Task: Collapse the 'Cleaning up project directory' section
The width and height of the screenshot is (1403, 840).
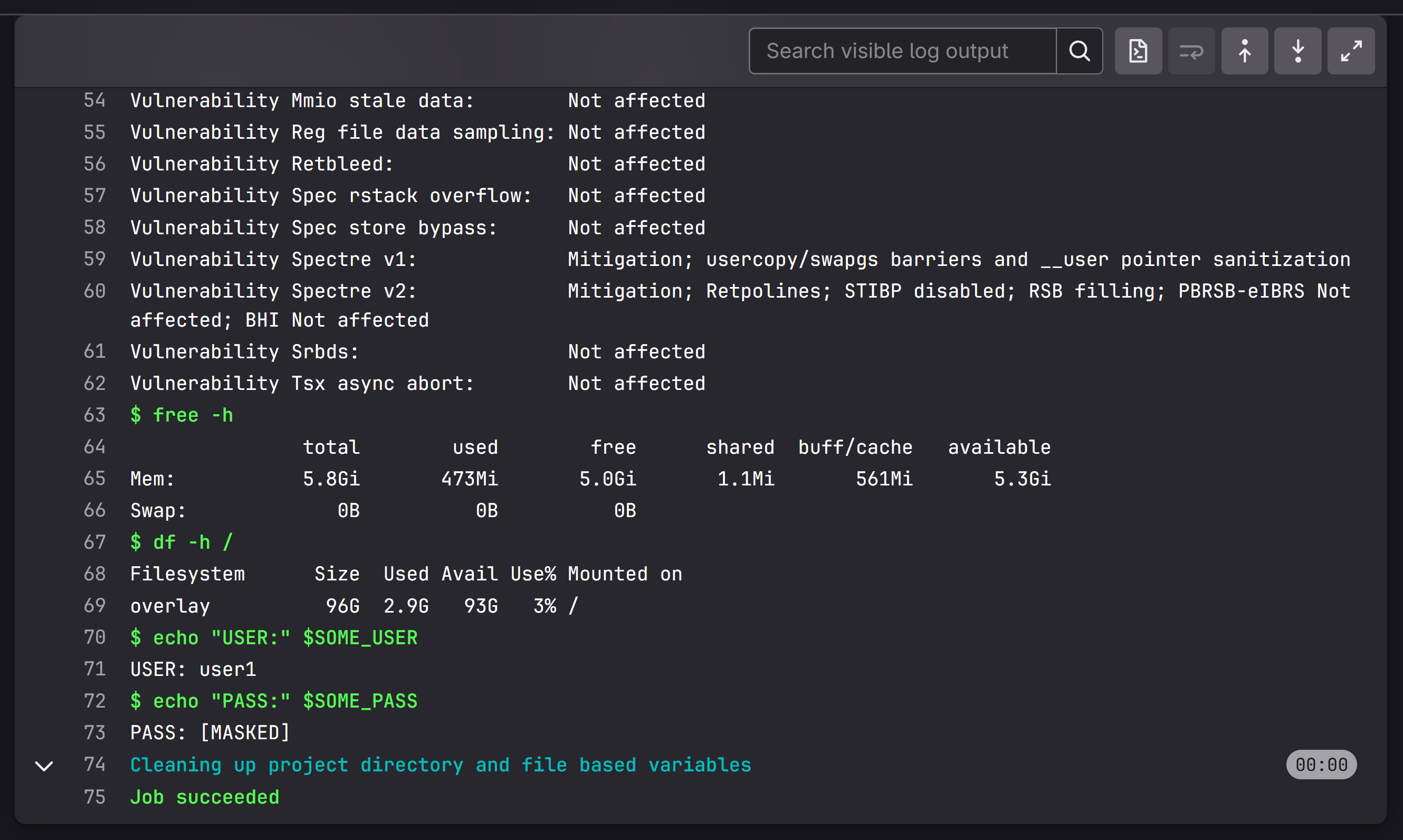Action: click(x=44, y=766)
